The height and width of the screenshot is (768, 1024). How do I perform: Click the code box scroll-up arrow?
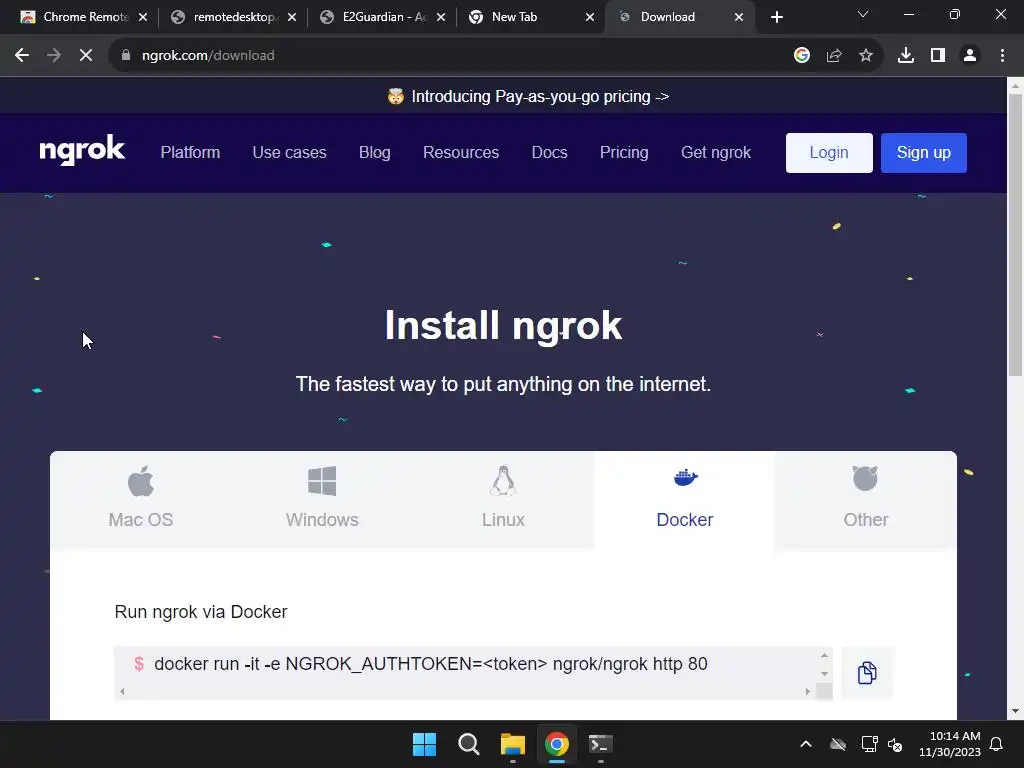click(824, 655)
